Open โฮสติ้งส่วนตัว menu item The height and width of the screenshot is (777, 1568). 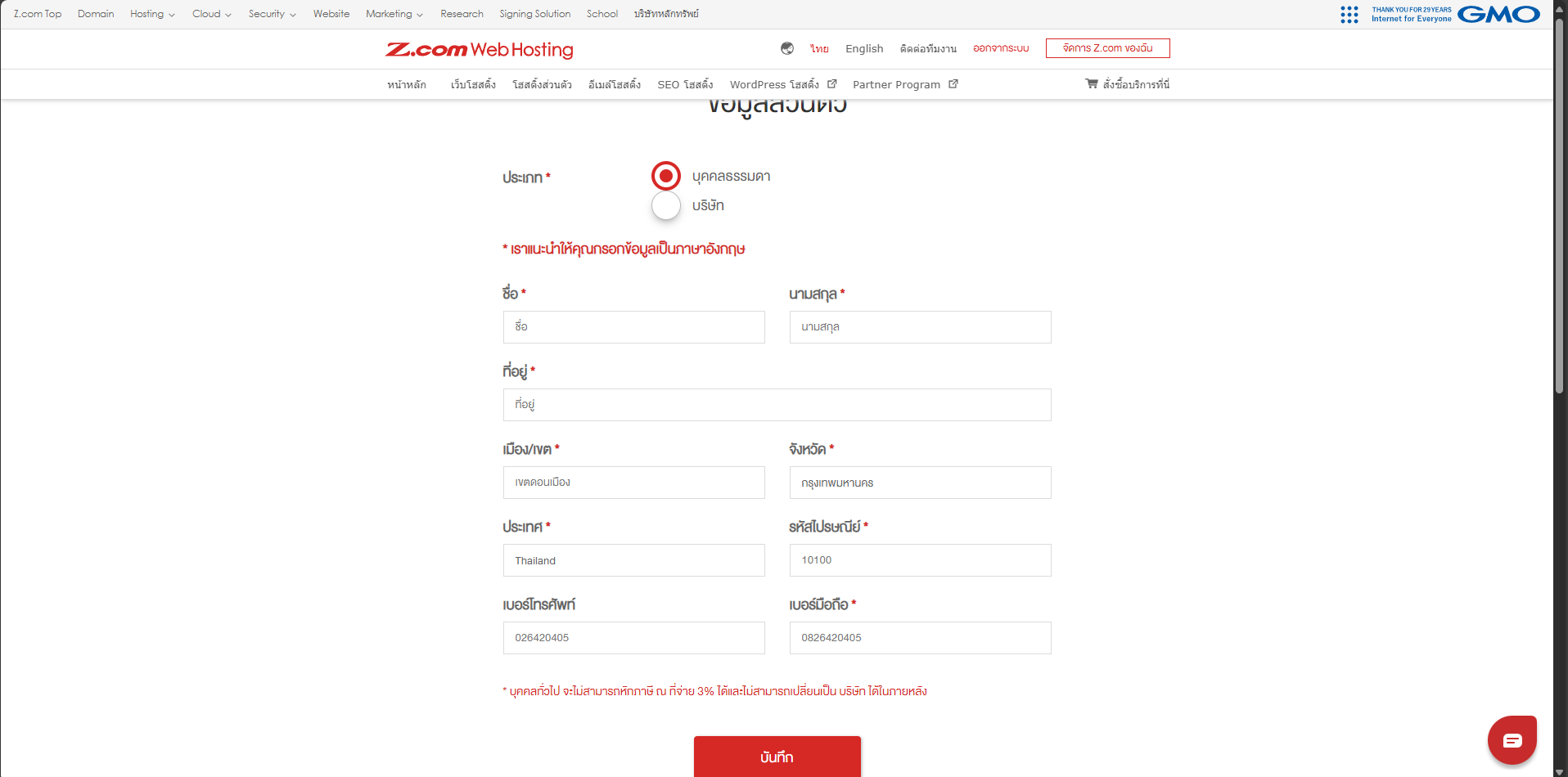(542, 84)
